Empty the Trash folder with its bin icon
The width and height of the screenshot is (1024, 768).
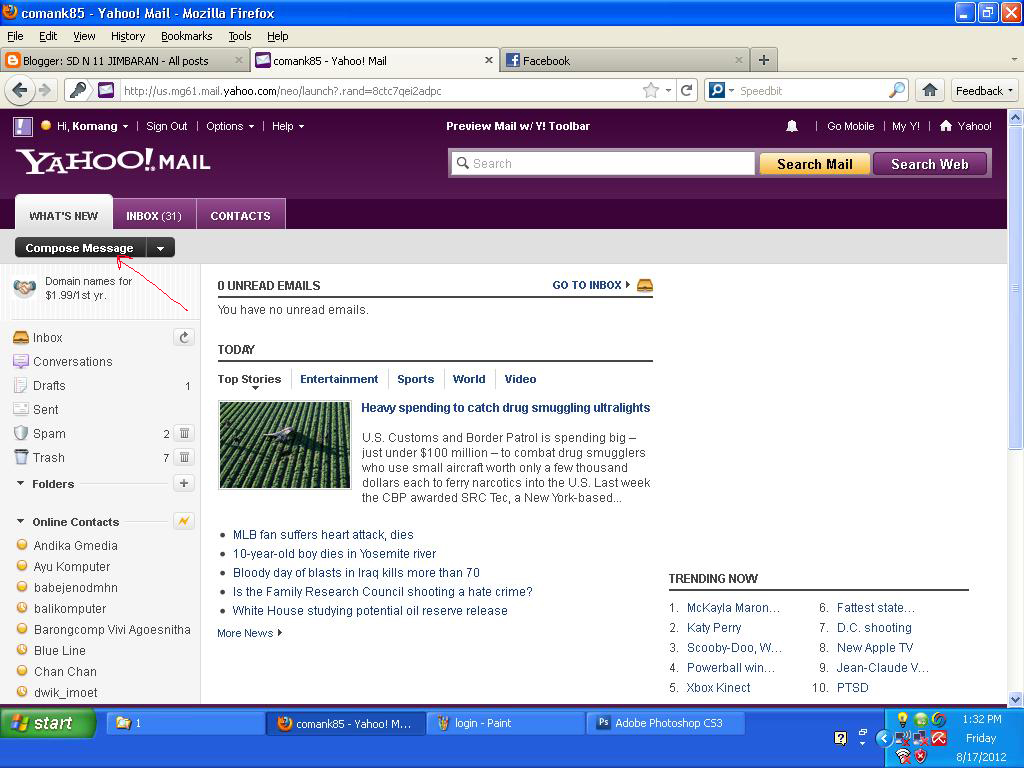tap(184, 457)
